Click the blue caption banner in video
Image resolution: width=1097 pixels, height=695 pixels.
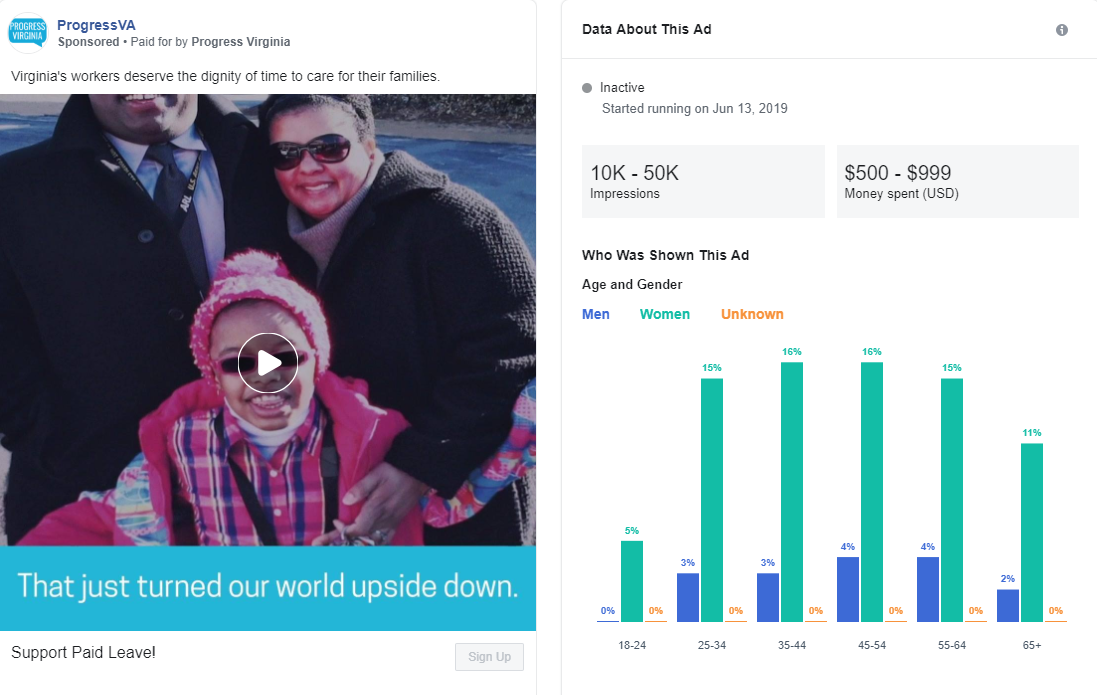tap(268, 588)
